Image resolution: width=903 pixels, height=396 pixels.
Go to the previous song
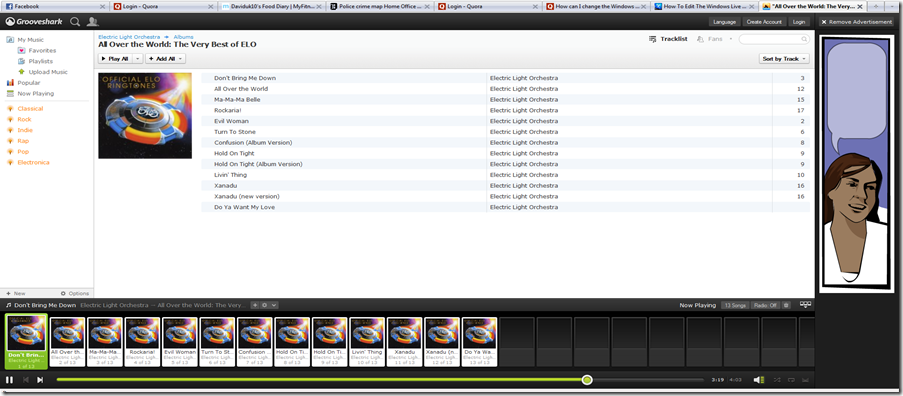(x=25, y=380)
